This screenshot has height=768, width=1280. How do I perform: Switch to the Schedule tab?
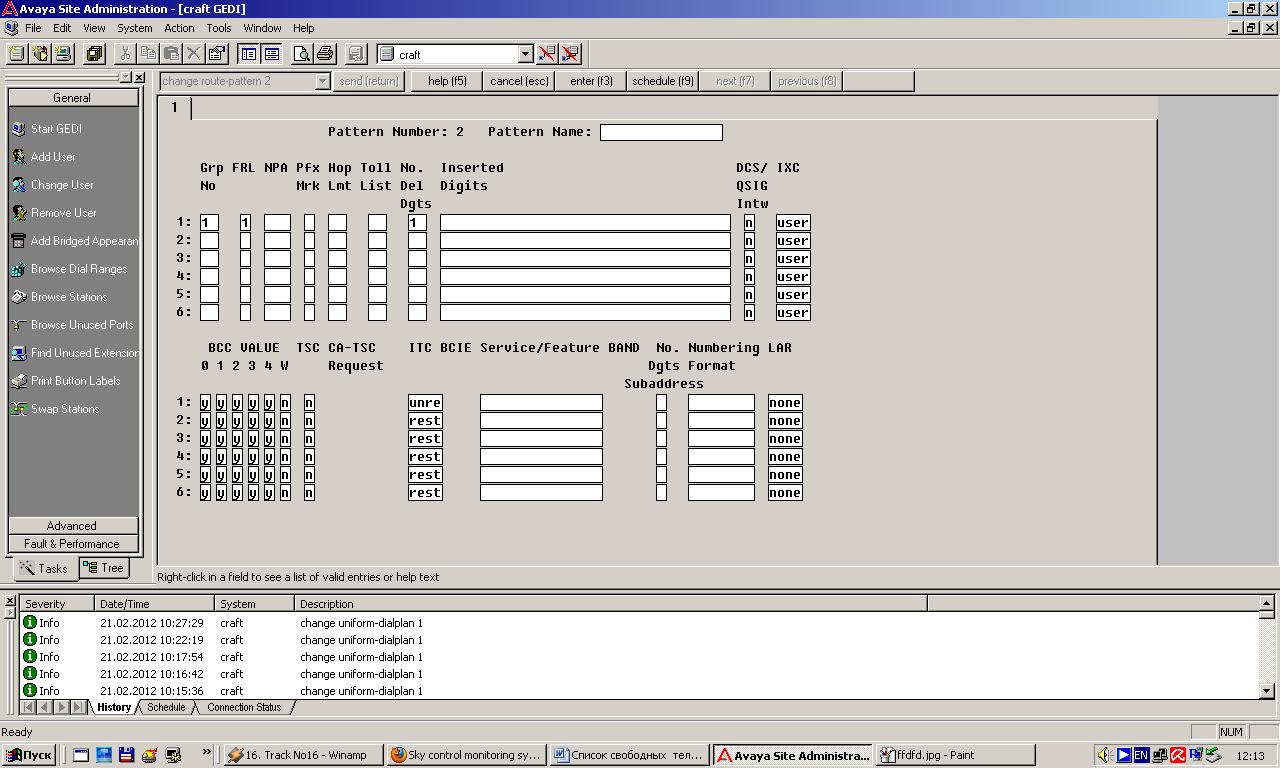click(x=166, y=707)
